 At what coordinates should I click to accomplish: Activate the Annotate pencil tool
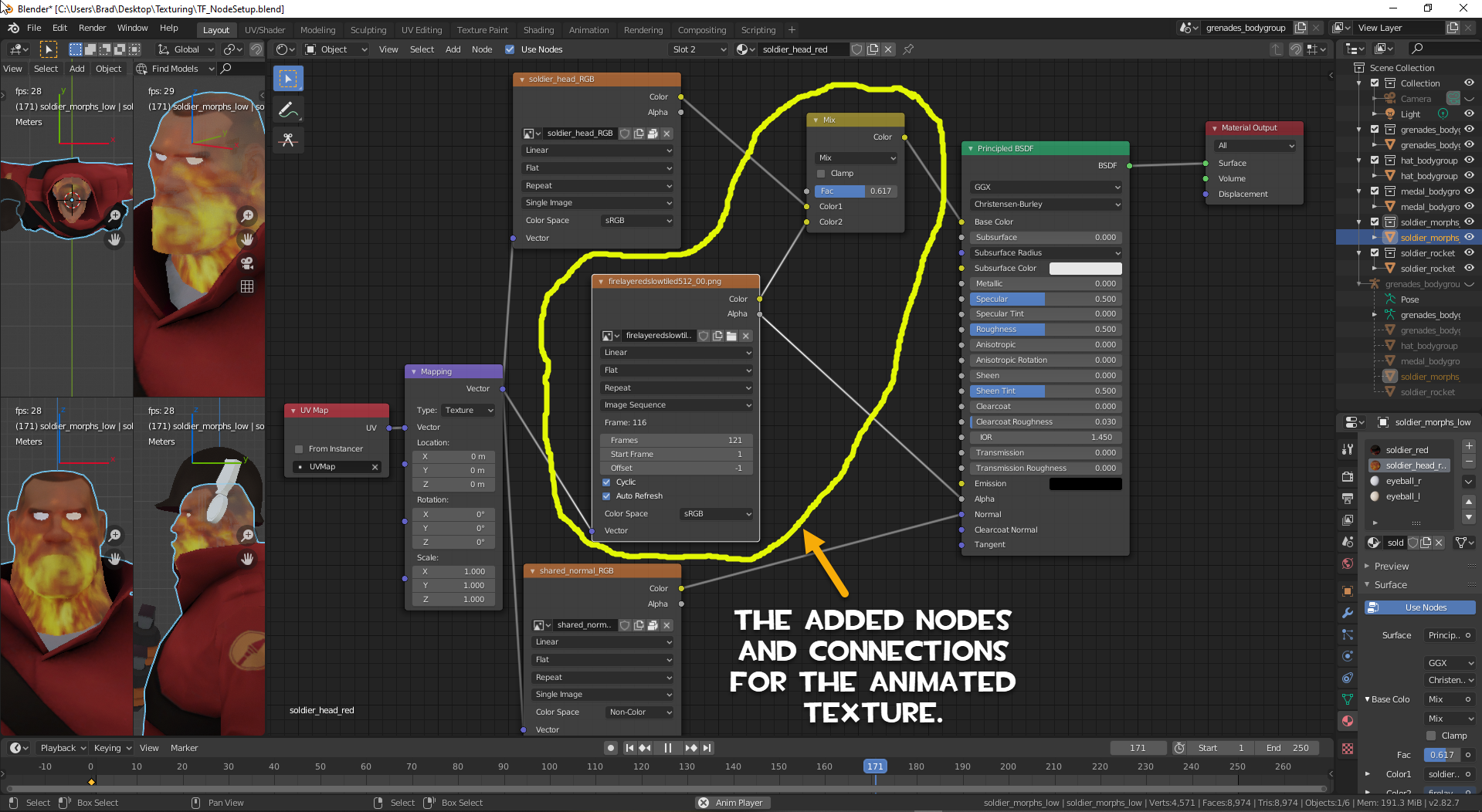[288, 110]
